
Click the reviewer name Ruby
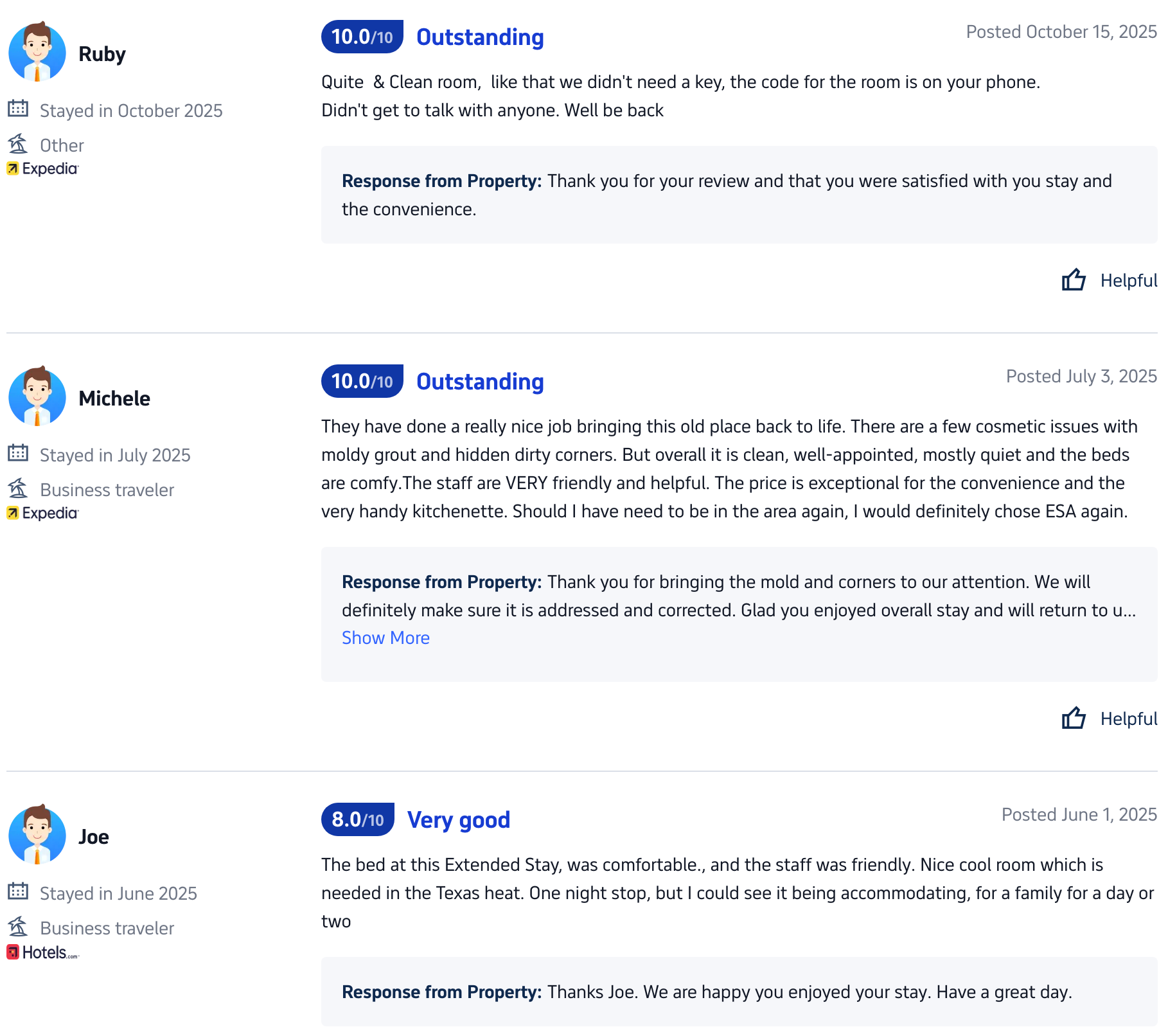102,54
